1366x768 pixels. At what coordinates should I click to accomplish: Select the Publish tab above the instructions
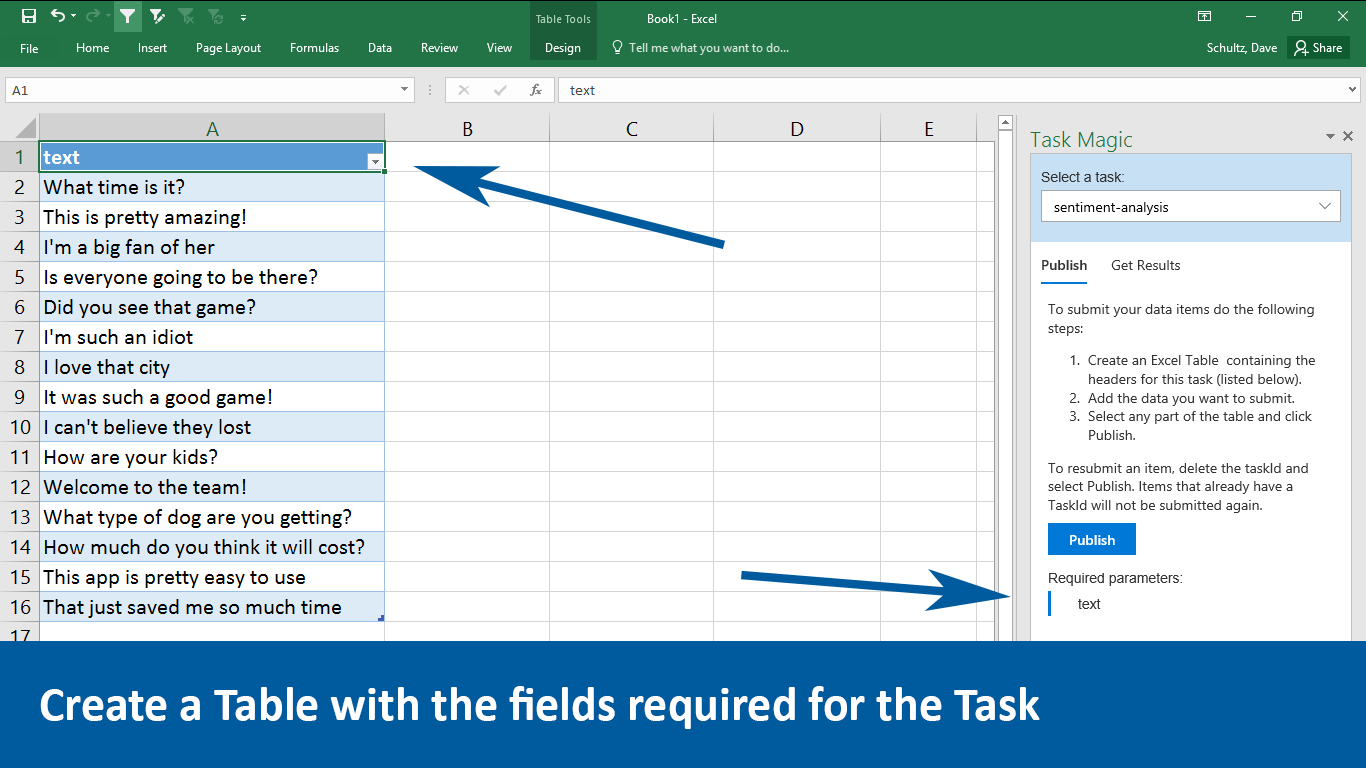tap(1064, 265)
